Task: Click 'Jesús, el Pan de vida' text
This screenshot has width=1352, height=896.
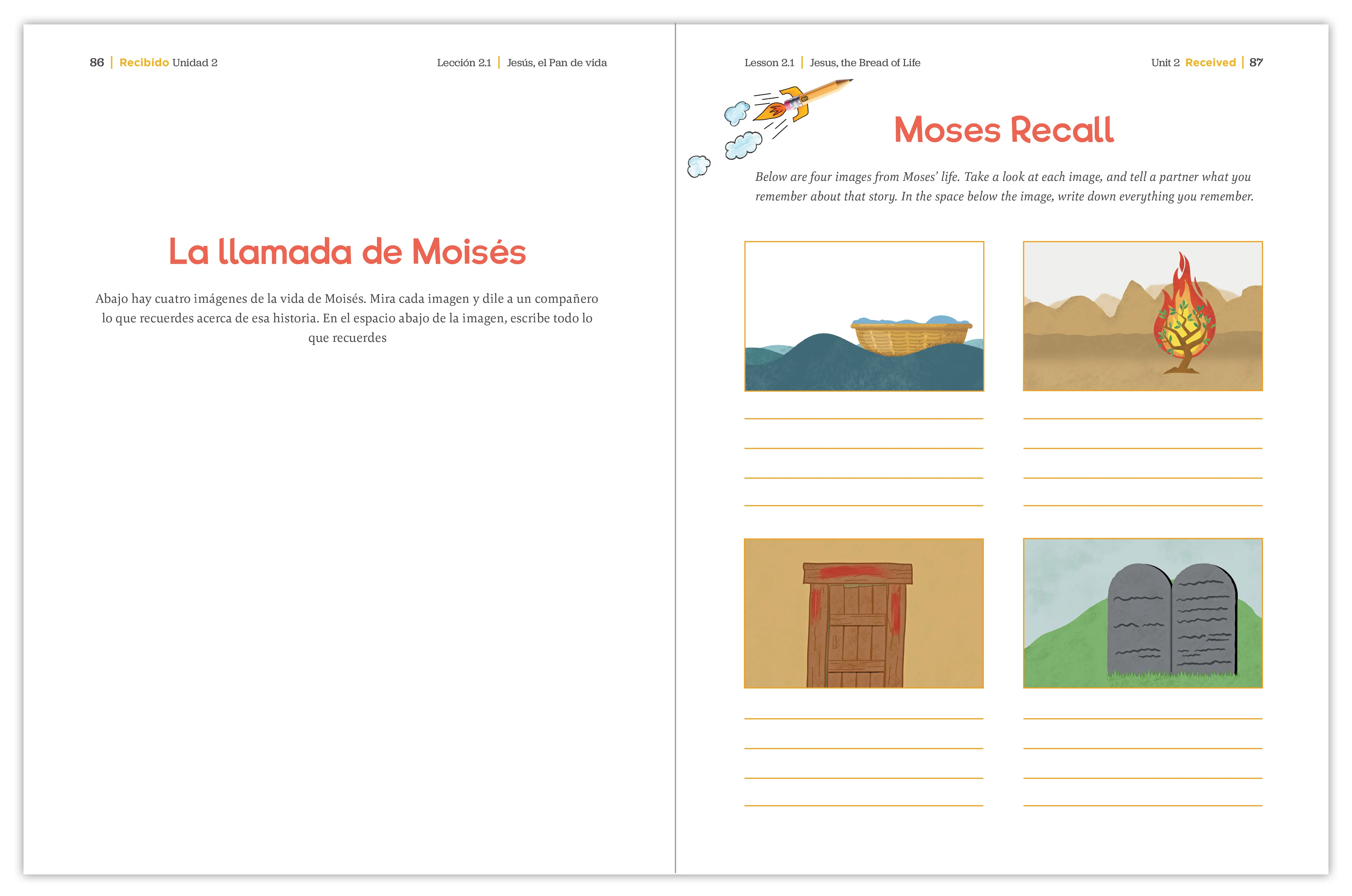Action: pos(557,63)
